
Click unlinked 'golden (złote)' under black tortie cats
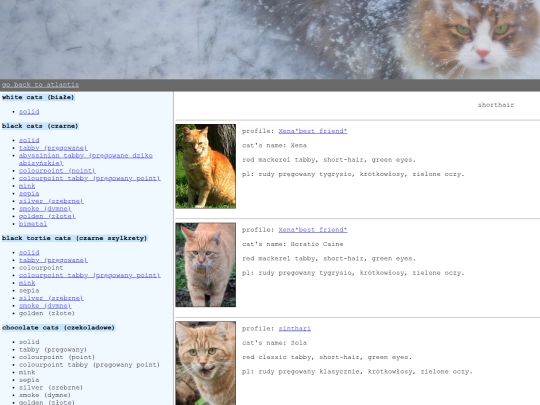pos(47,313)
